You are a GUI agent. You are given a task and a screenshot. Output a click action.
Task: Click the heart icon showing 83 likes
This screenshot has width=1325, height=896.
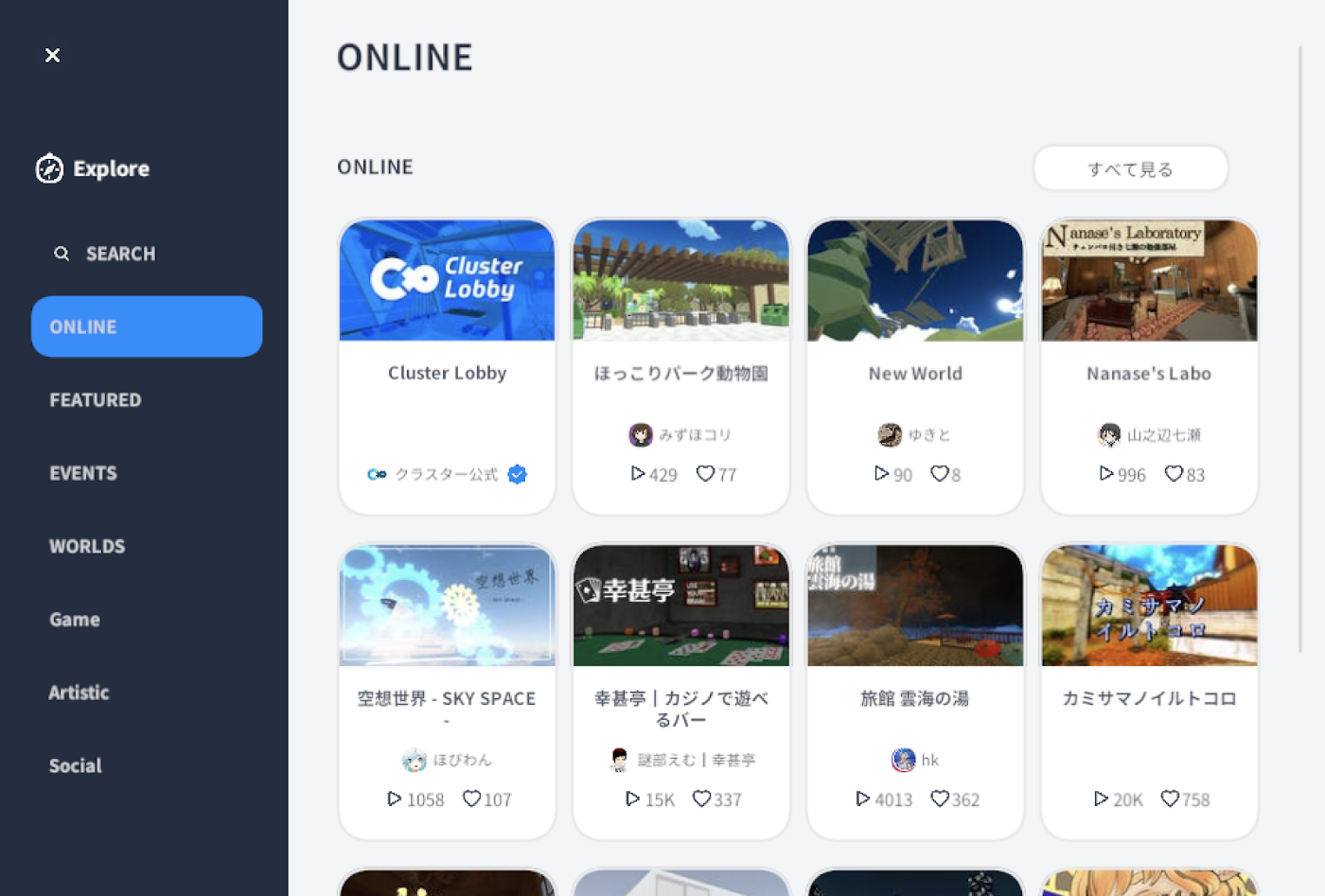coord(1174,473)
